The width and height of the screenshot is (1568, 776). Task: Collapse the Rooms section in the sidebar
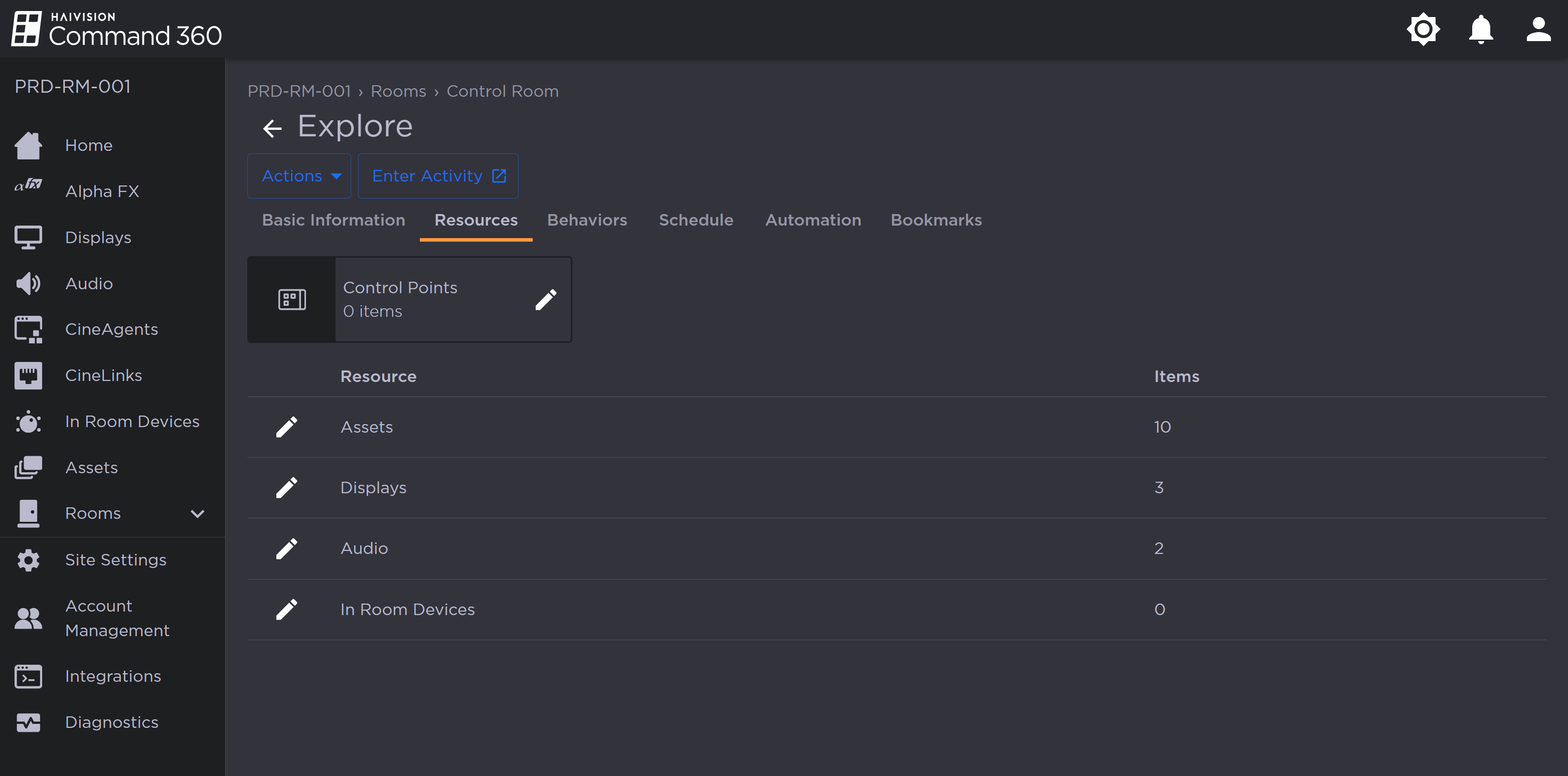coord(196,513)
